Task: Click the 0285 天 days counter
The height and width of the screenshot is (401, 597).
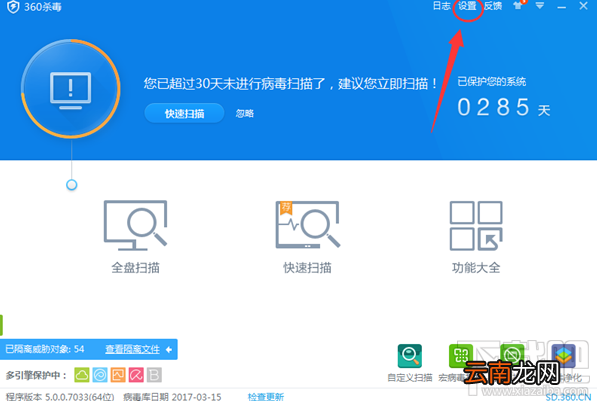Action: [x=504, y=107]
